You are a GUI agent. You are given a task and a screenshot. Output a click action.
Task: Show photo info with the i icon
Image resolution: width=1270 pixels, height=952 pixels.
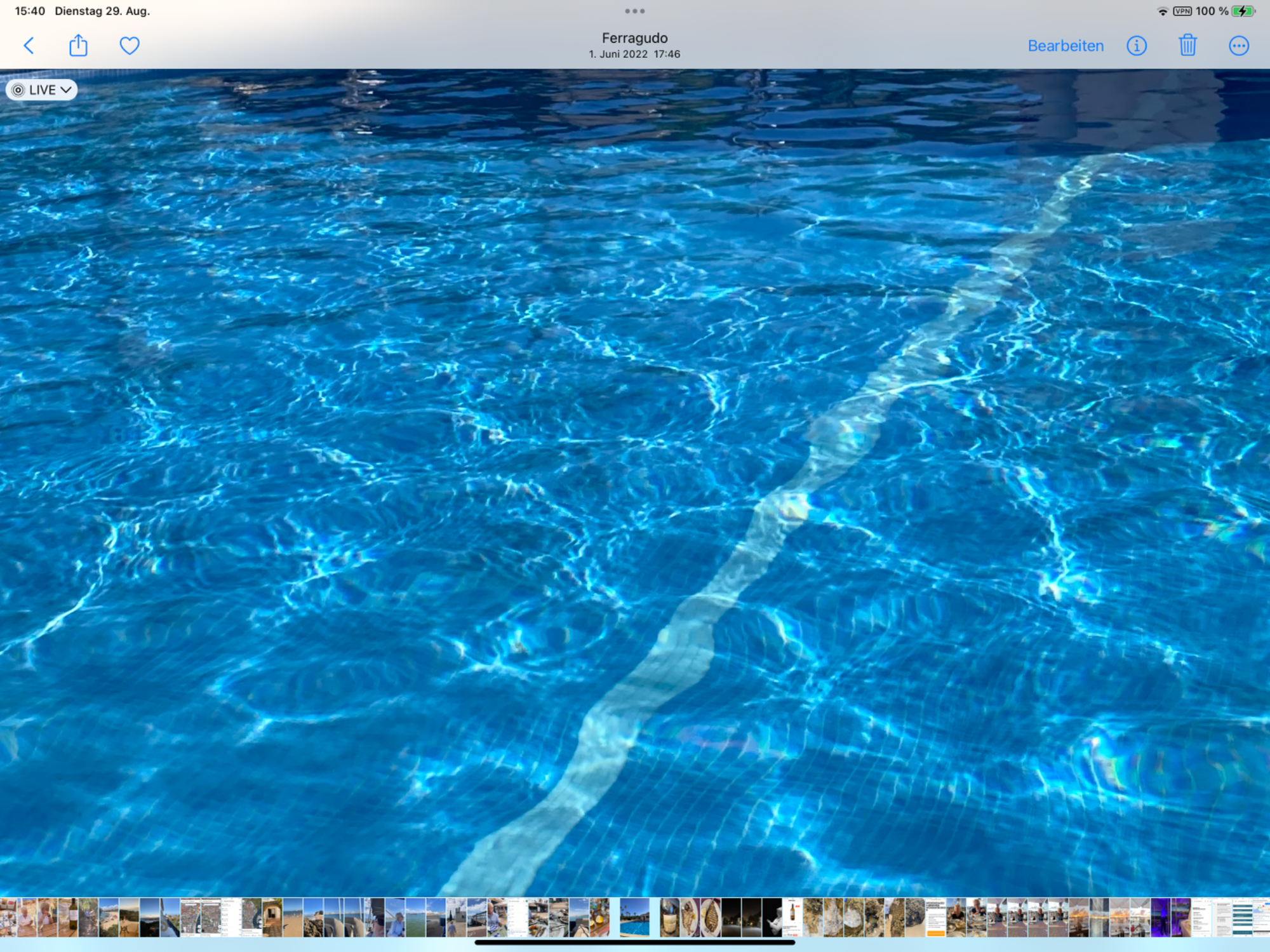(1137, 46)
